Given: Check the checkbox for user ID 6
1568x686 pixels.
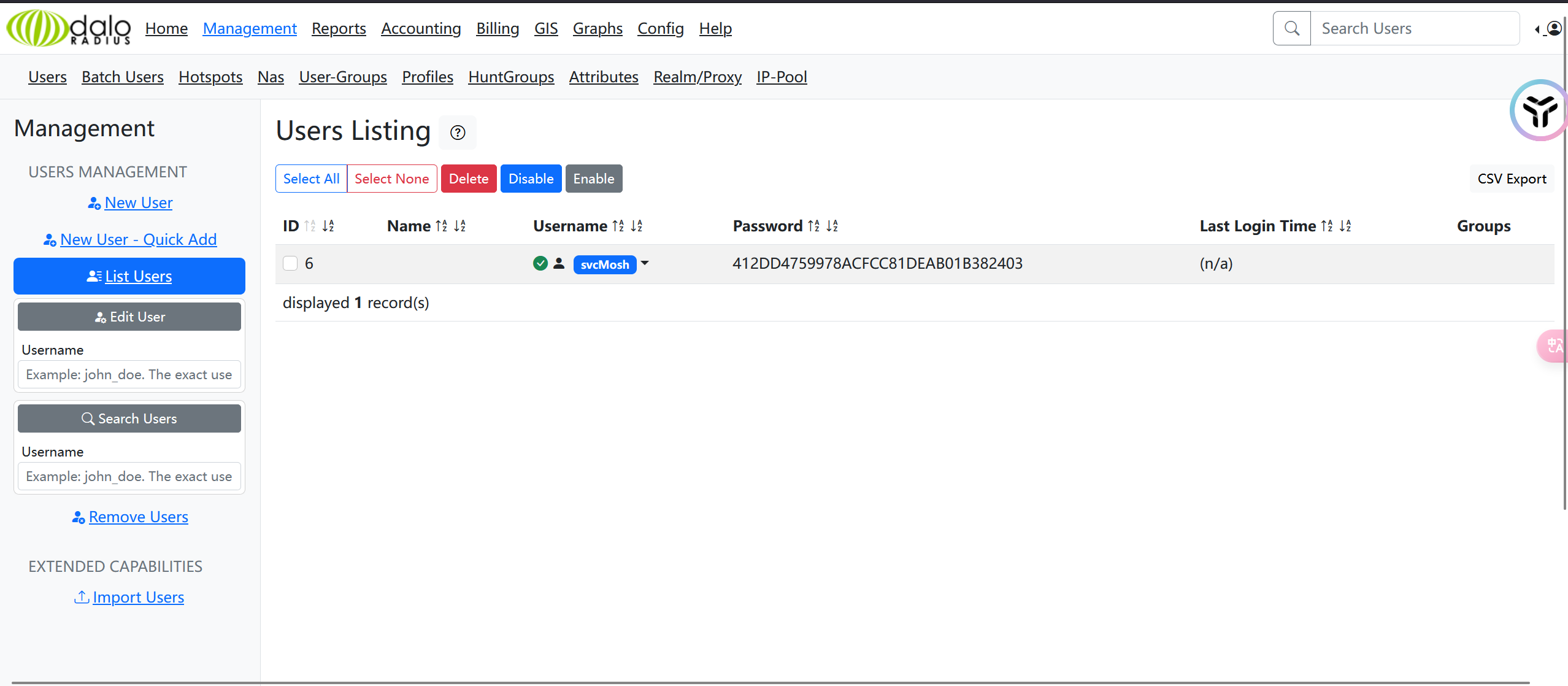Looking at the screenshot, I should (x=290, y=263).
